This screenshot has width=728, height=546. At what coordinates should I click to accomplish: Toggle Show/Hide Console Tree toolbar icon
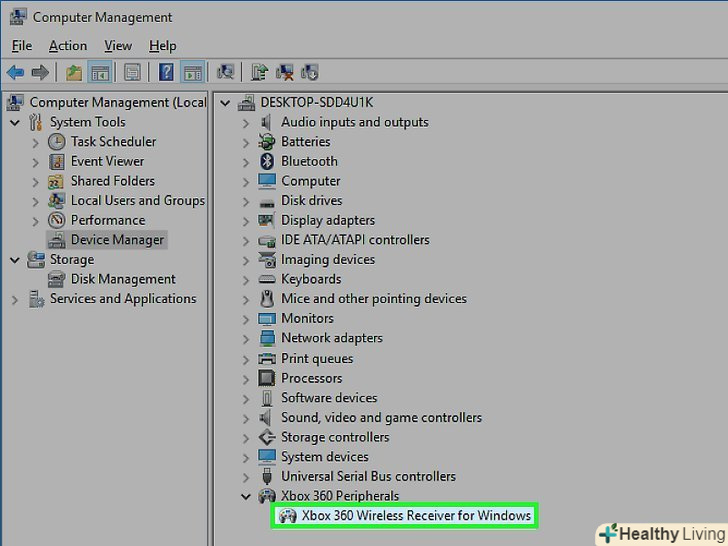[100, 72]
